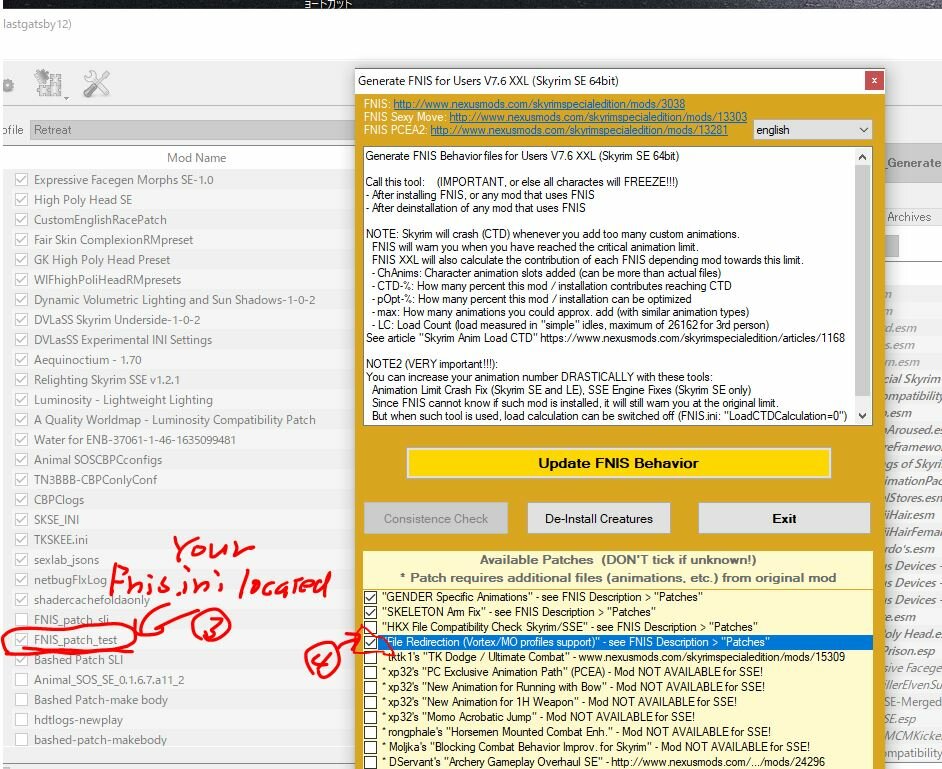Toggle Moljka's Blocking Combat Behavior checkbox
This screenshot has width=942, height=769.
pos(371,747)
